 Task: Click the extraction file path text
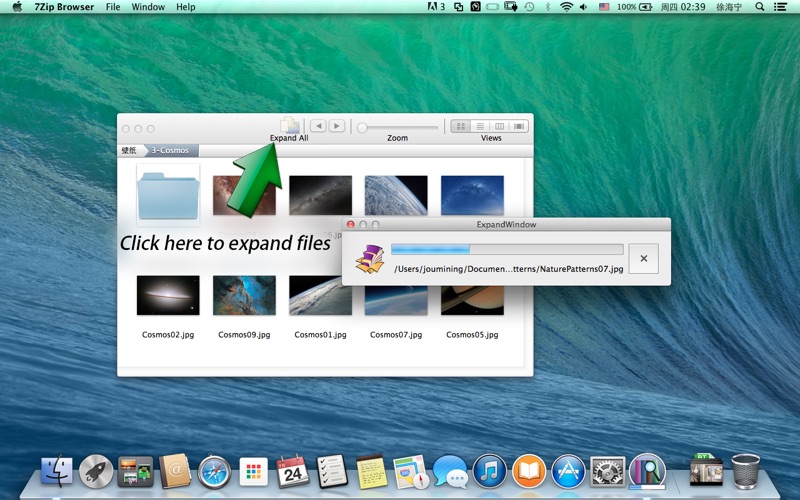508,269
